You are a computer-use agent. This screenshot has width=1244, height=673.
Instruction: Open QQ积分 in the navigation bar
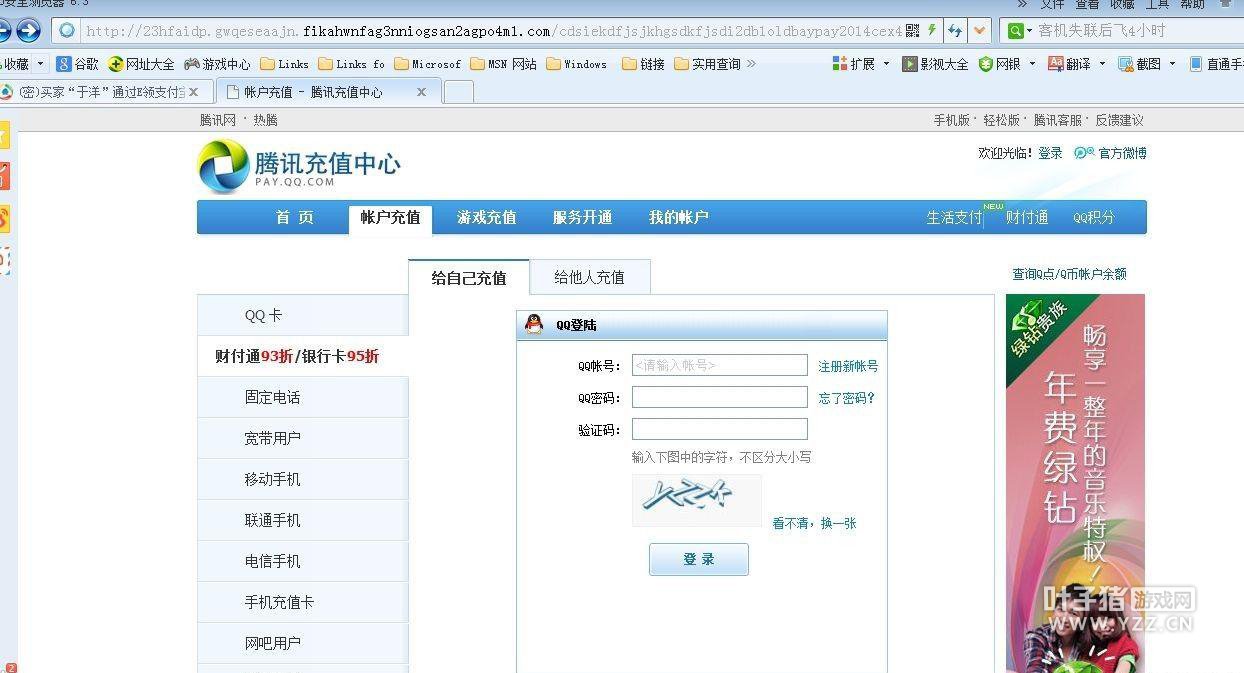click(x=1094, y=217)
